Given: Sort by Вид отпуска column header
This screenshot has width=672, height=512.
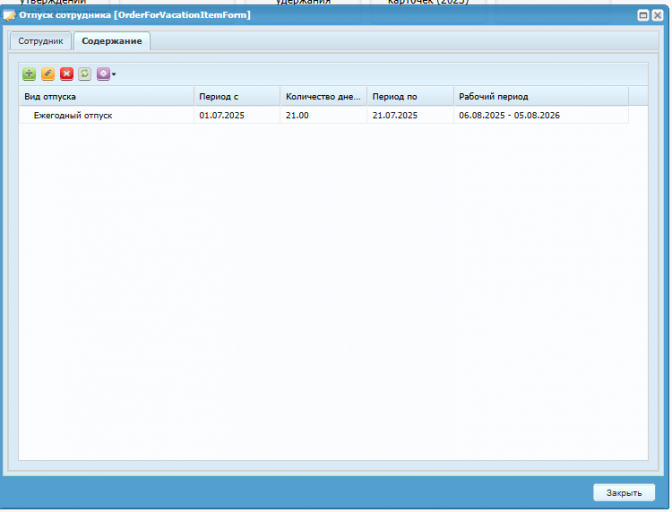Looking at the screenshot, I should [106, 96].
